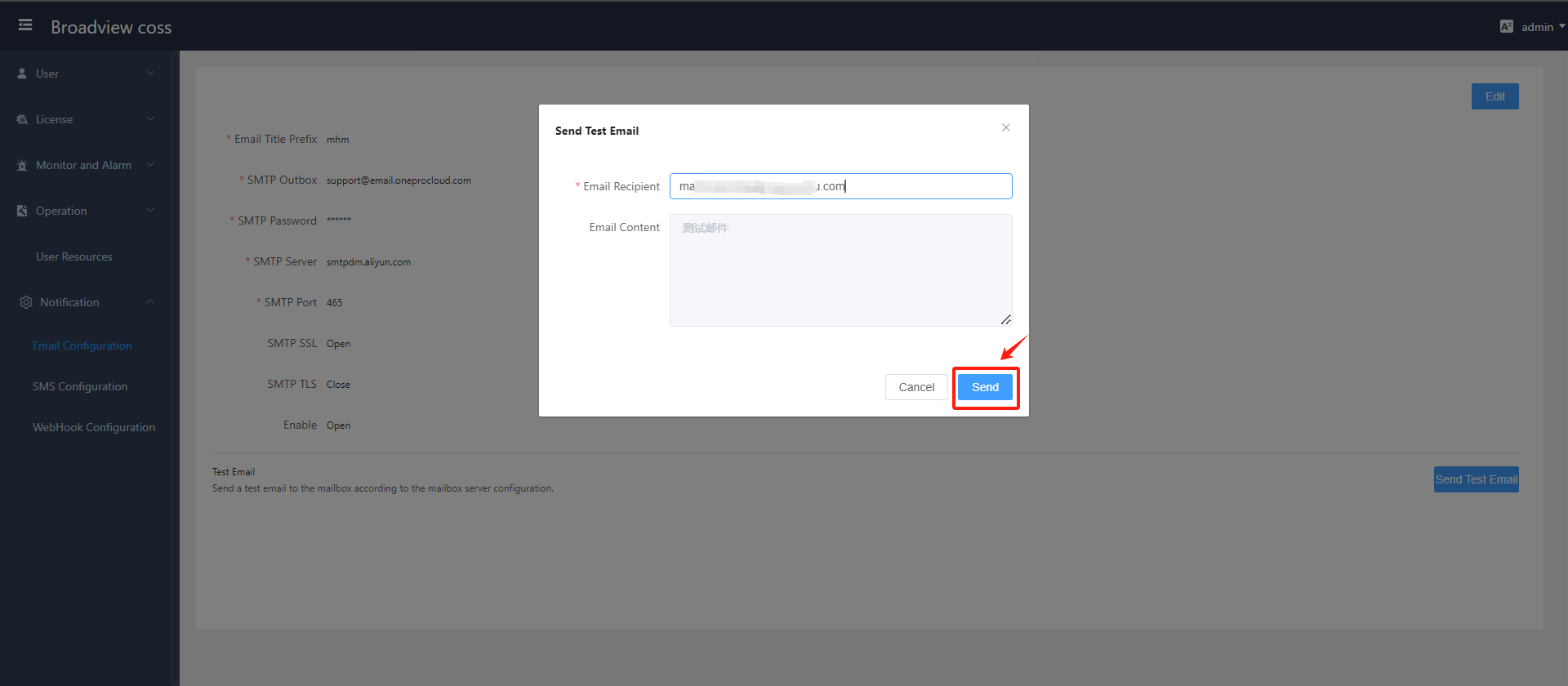Click the Edit button

[x=1495, y=96]
